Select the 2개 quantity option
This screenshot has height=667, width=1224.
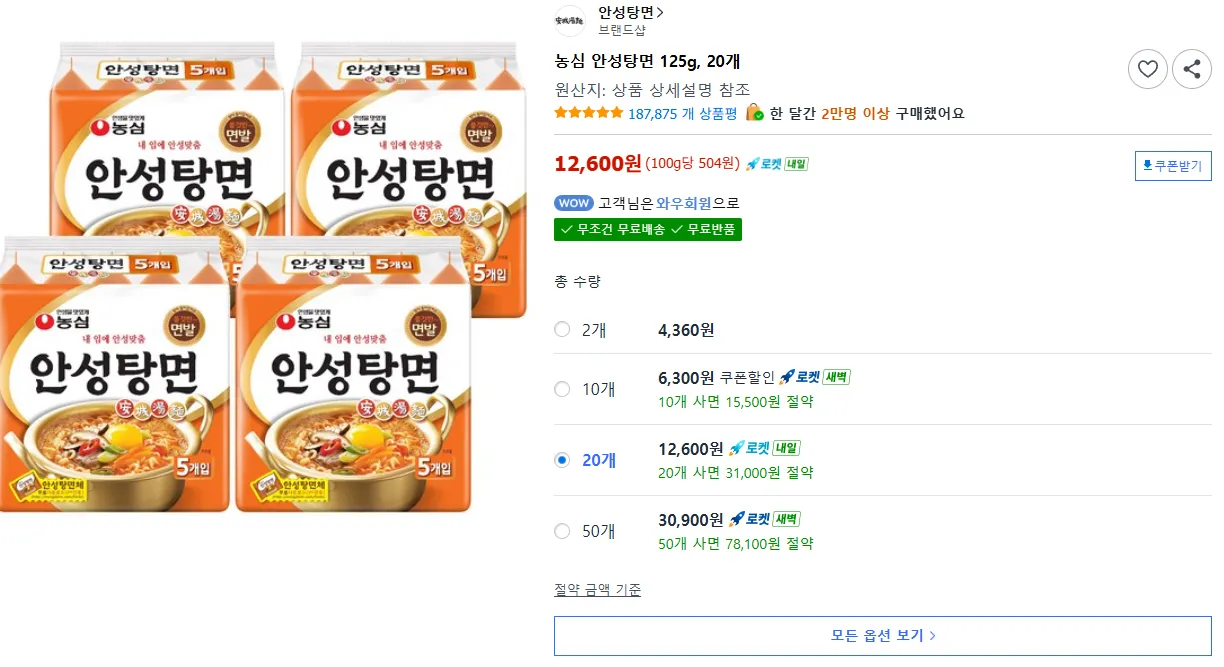point(562,330)
